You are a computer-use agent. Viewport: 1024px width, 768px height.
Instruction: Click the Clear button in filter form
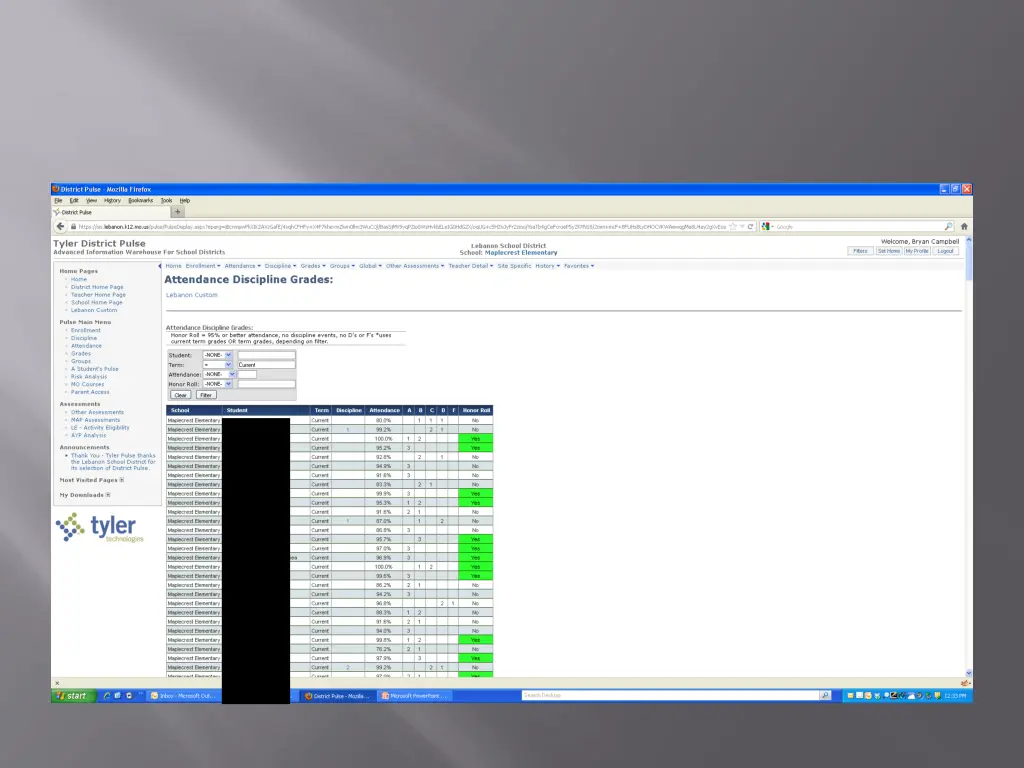(x=180, y=395)
